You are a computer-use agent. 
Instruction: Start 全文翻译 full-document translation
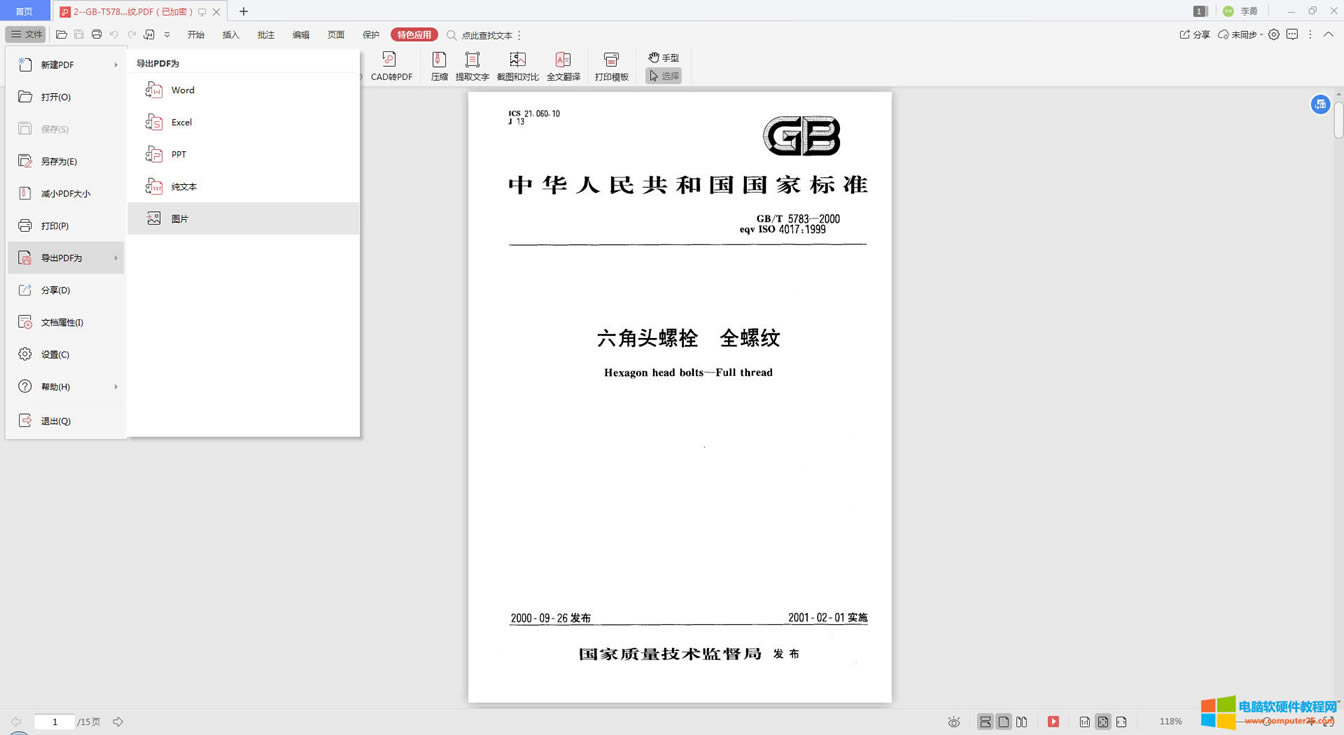[563, 66]
